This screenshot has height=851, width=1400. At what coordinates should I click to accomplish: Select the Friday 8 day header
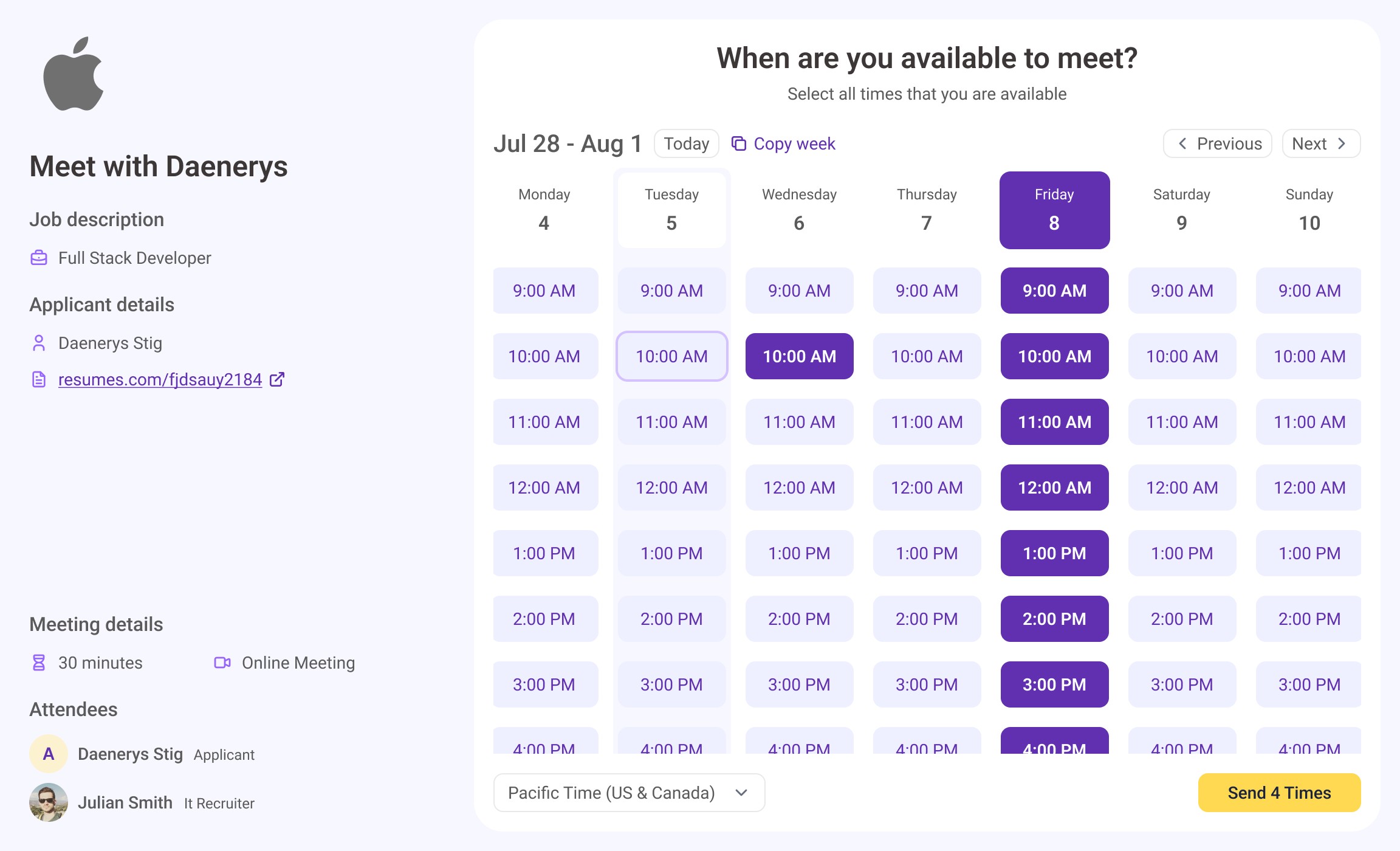pos(1054,210)
